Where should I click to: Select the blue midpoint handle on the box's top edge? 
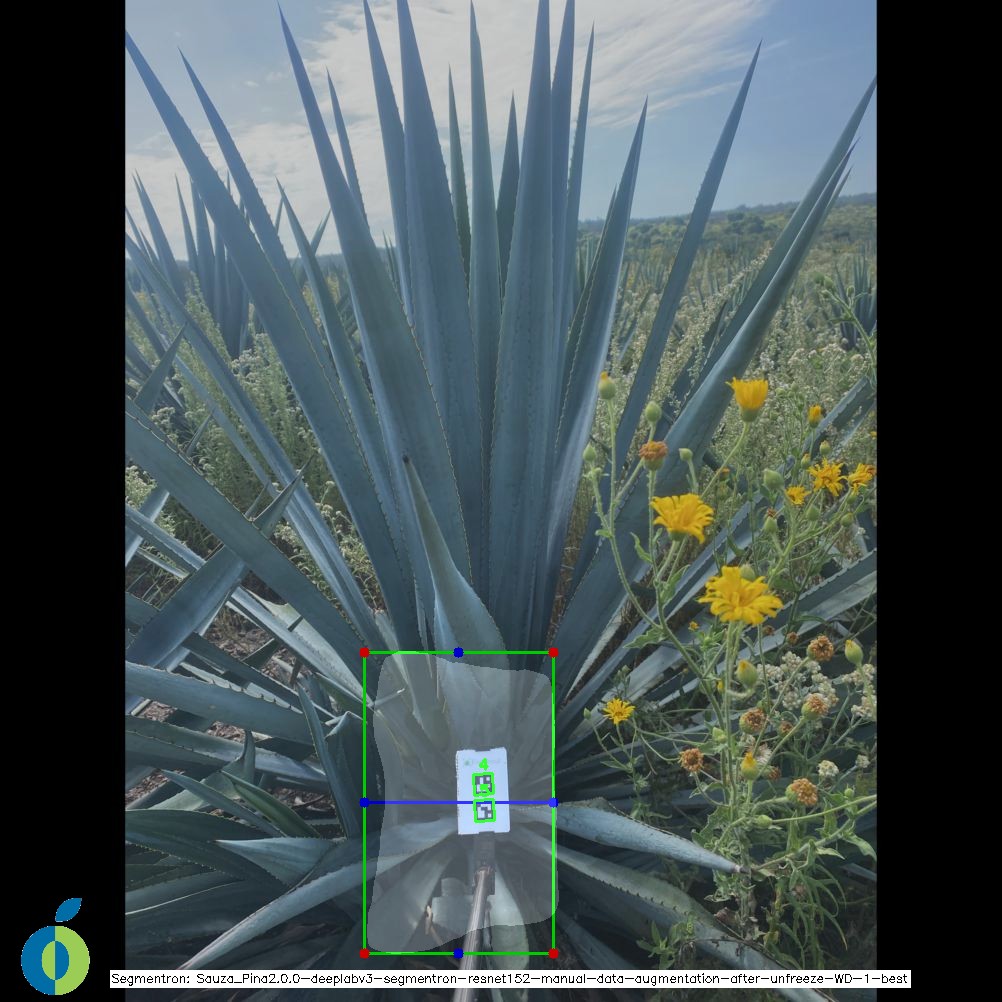pyautogui.click(x=458, y=652)
